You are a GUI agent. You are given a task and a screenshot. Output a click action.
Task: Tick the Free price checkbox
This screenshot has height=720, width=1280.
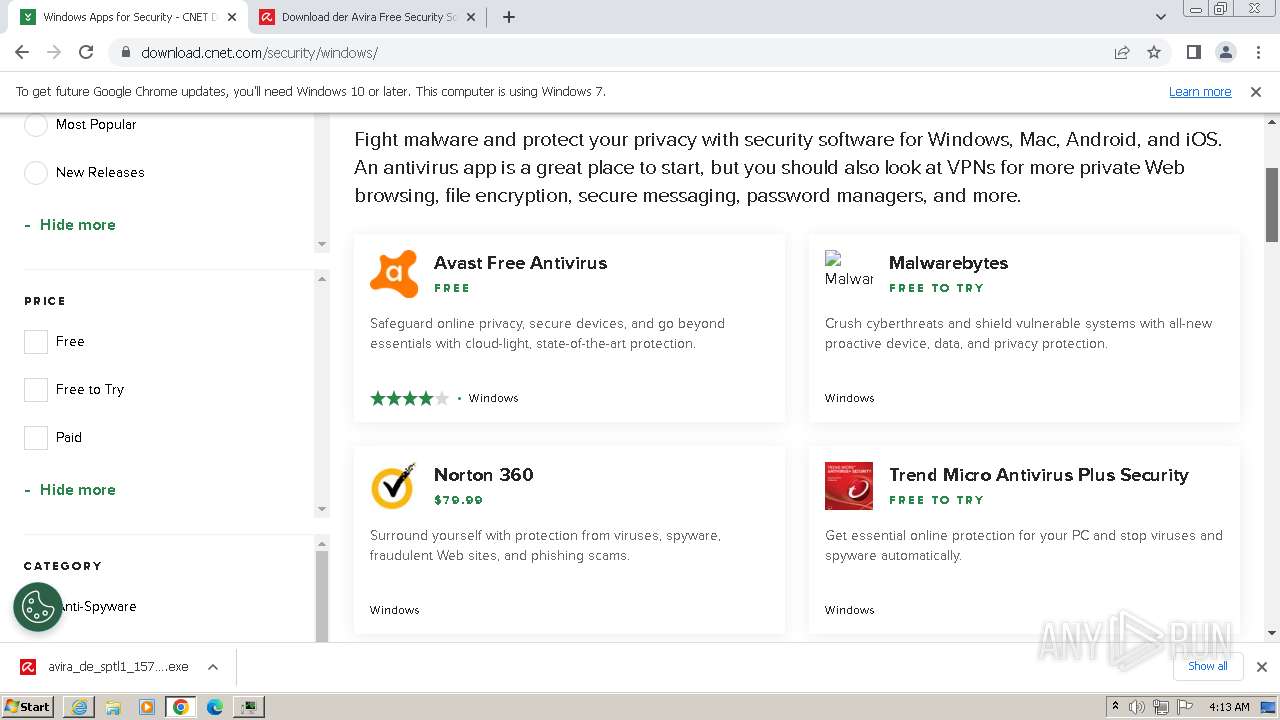(x=36, y=342)
